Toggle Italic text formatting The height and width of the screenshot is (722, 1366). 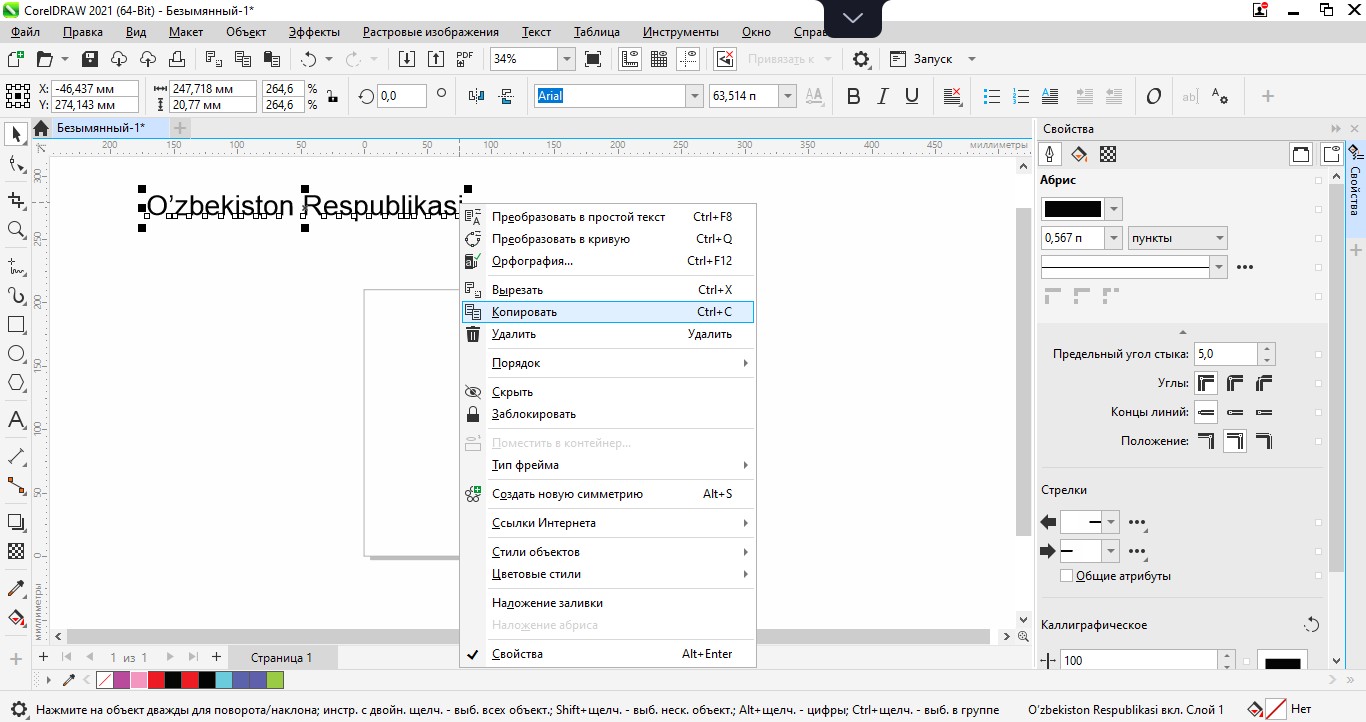coord(882,96)
